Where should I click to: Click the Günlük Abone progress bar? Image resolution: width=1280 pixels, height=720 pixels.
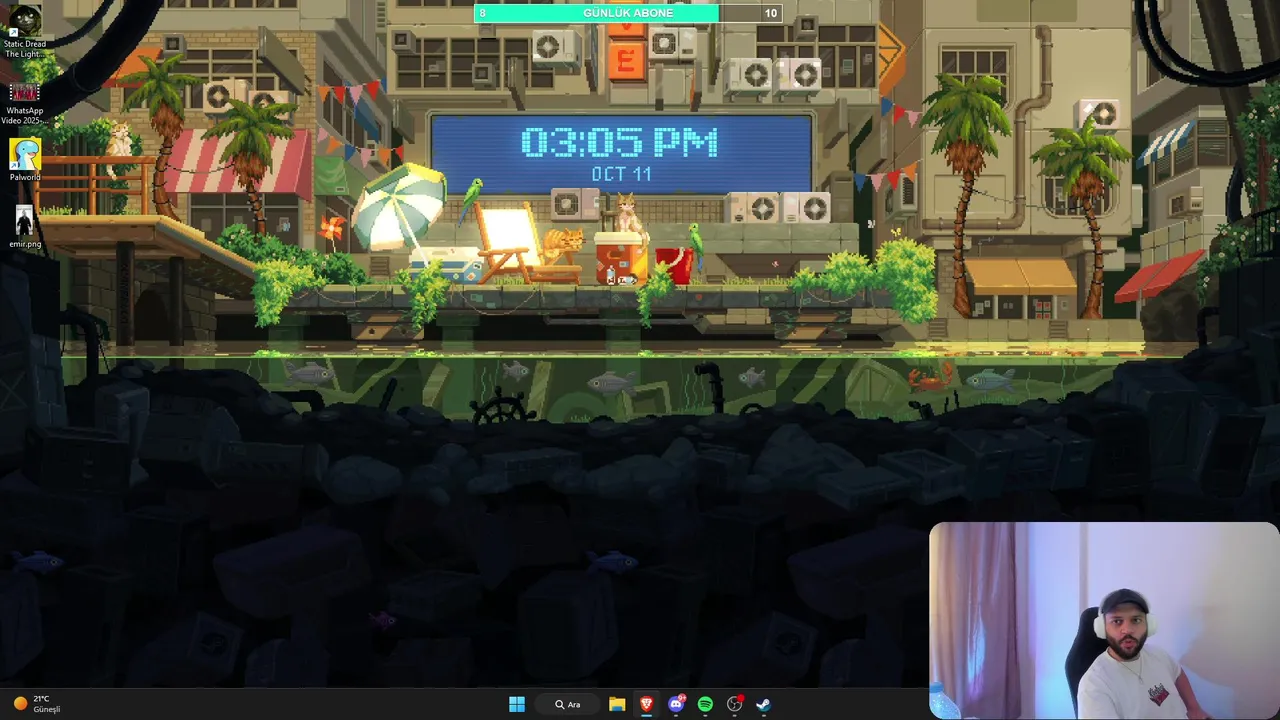coord(628,13)
